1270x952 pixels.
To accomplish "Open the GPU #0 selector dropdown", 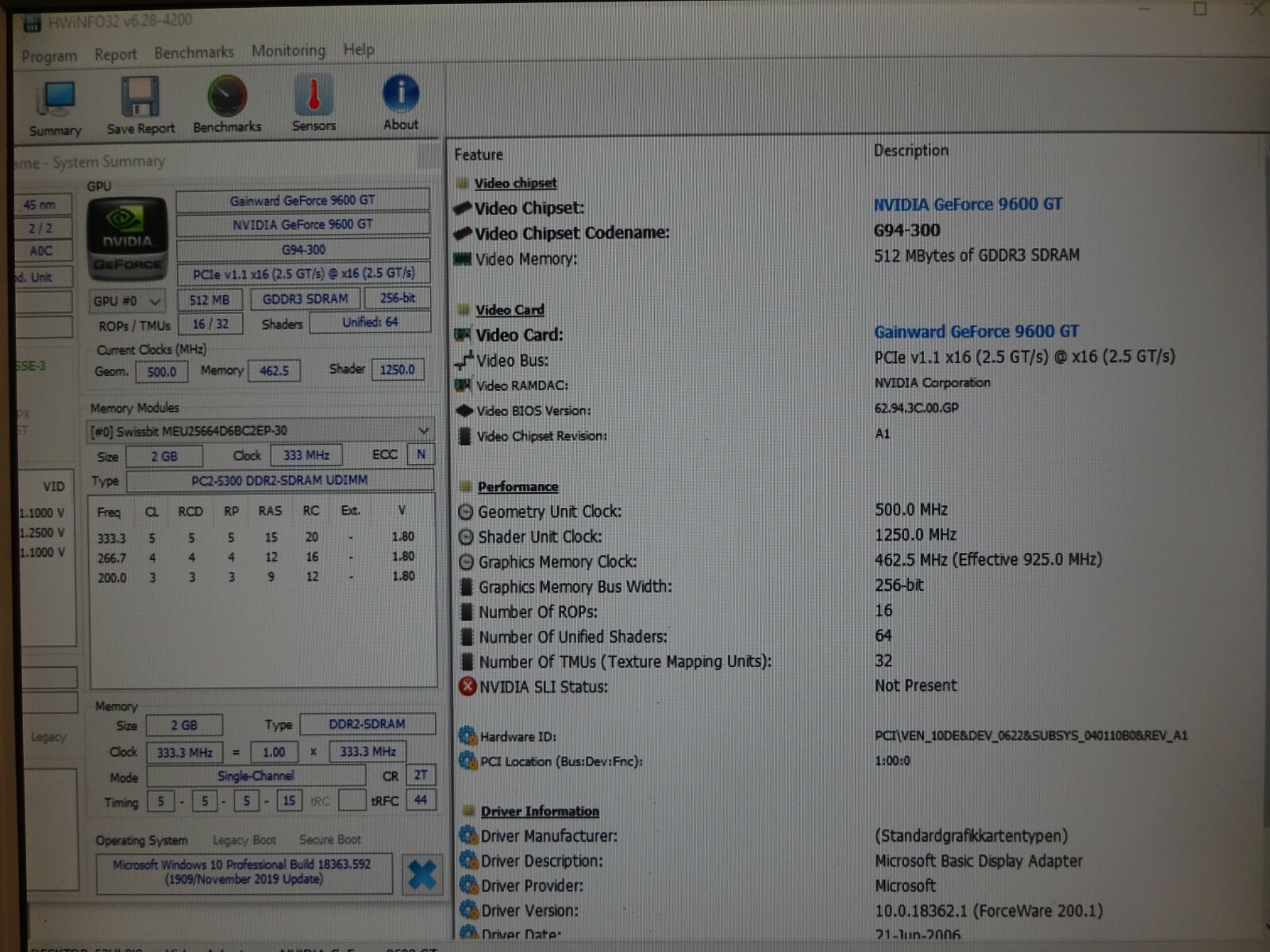I will point(127,301).
